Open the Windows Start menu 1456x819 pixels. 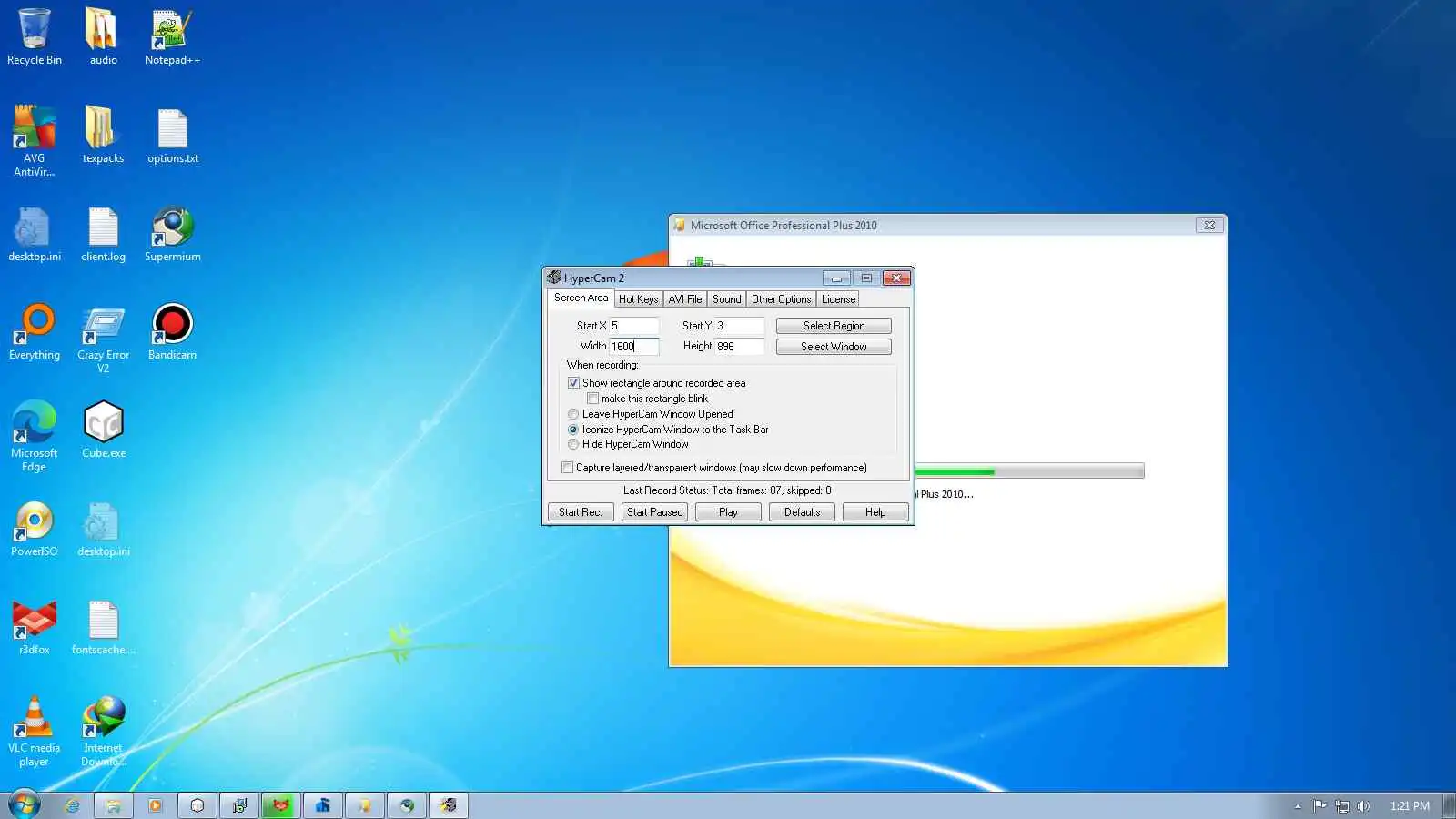point(25,804)
